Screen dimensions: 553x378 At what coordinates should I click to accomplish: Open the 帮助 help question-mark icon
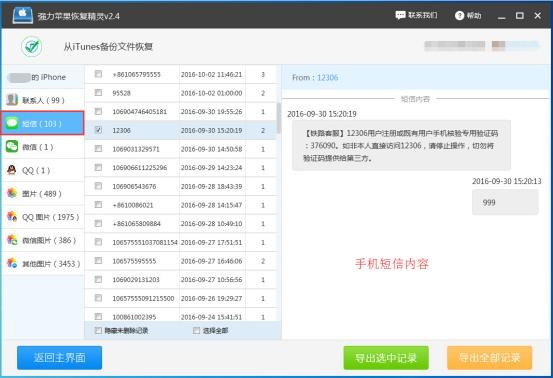pyautogui.click(x=459, y=16)
